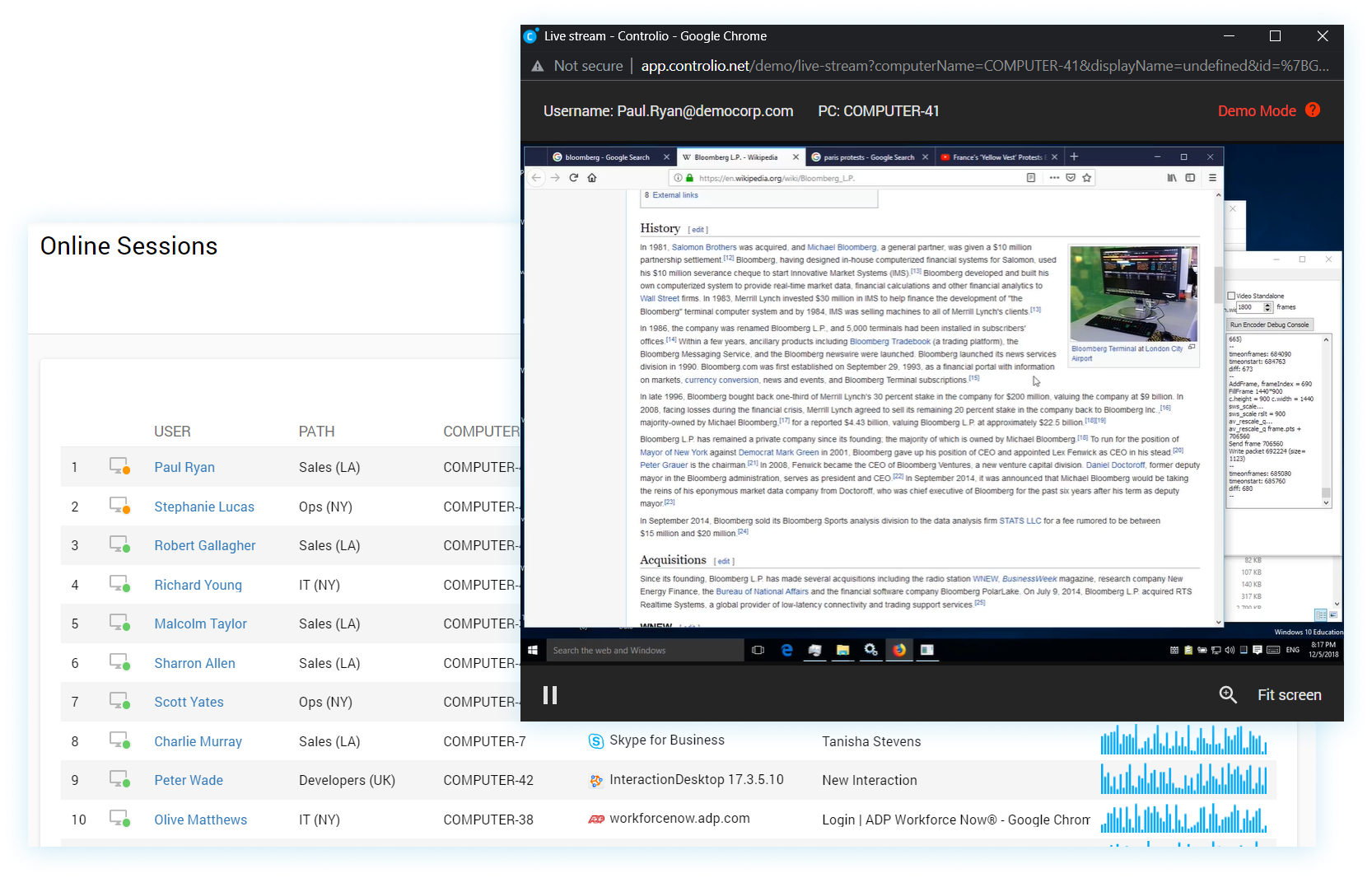Click Firefox home icon in streamed browser
The height and width of the screenshot is (878, 1372).
[x=591, y=178]
